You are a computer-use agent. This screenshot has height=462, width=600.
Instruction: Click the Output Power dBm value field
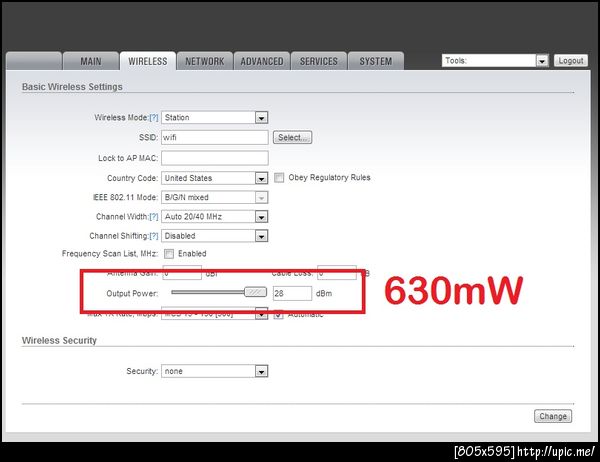pyautogui.click(x=292, y=294)
